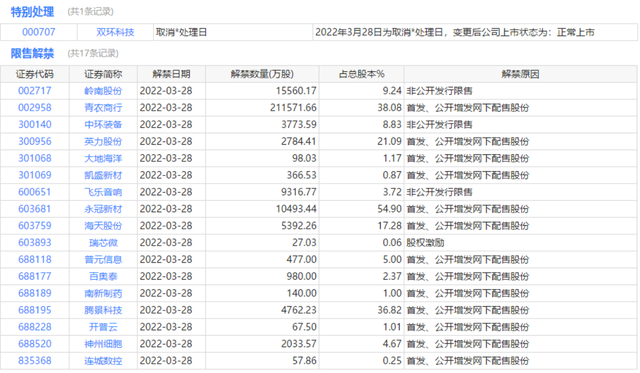
Task: Open 海天股份 stock link
Action: click(x=103, y=226)
